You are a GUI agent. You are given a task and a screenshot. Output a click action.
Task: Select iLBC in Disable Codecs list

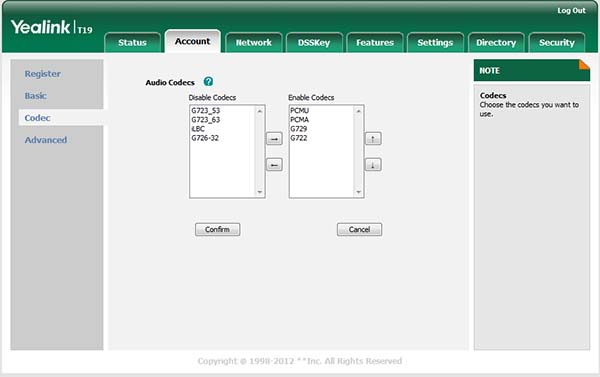pyautogui.click(x=198, y=129)
